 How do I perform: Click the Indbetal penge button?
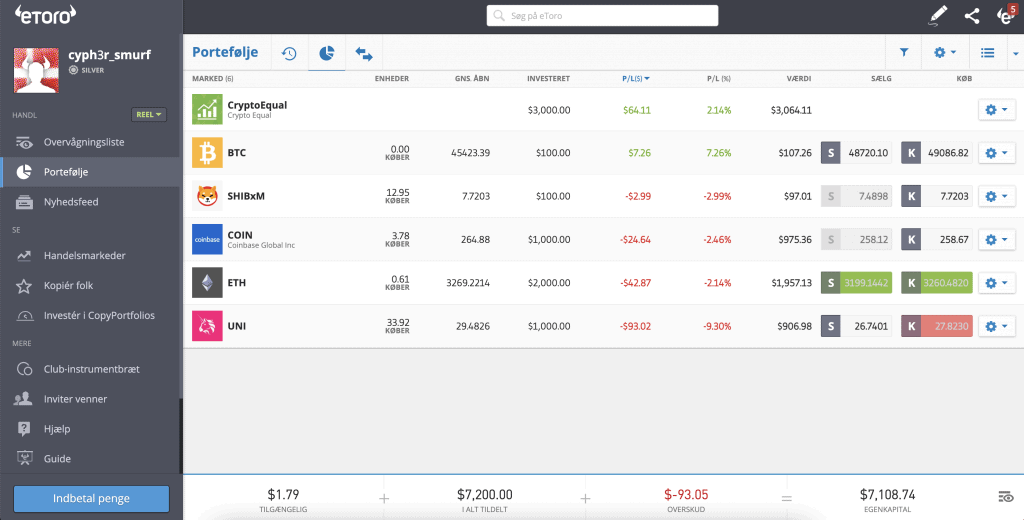tap(91, 498)
